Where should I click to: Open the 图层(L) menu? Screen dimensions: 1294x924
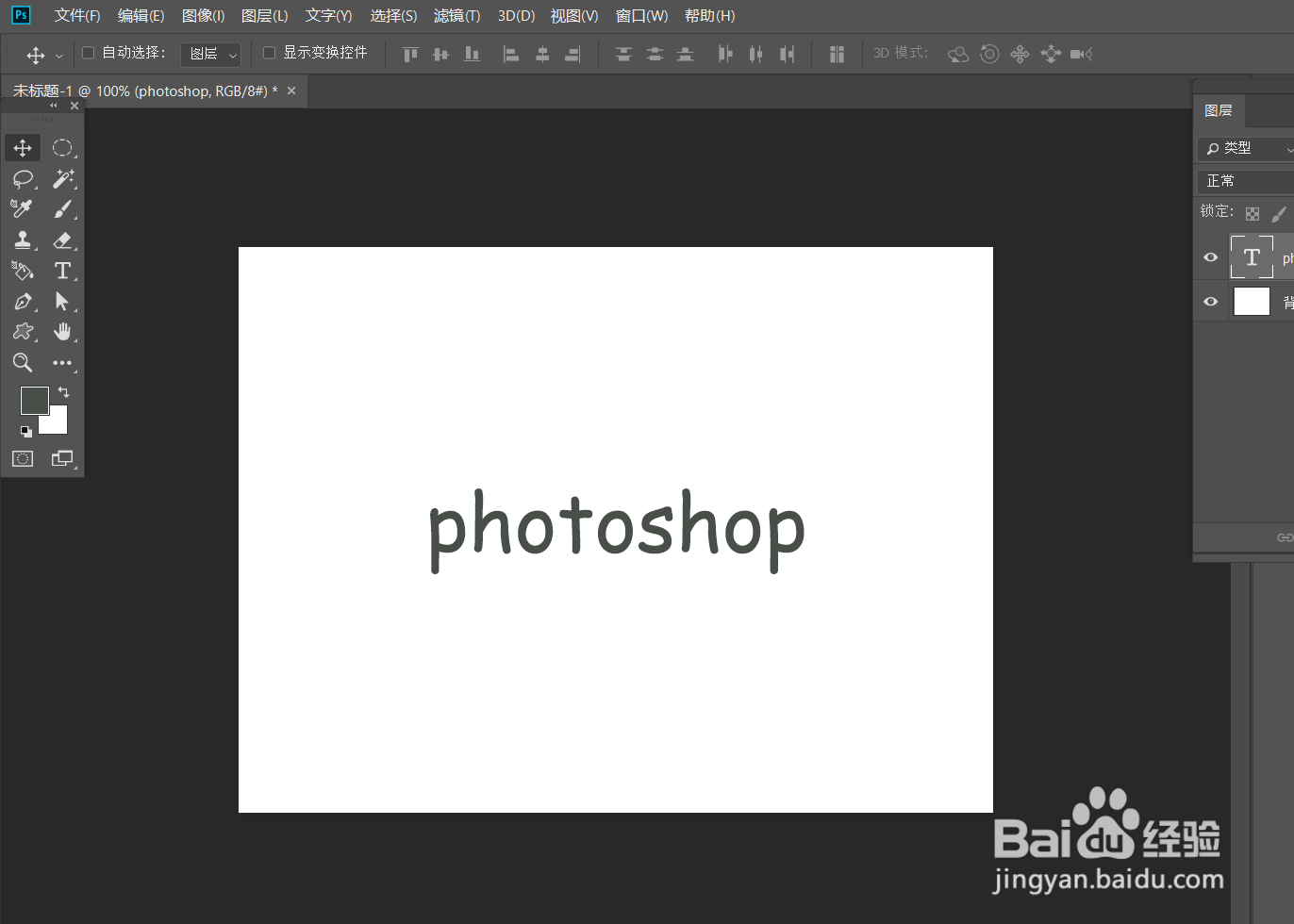pos(265,16)
